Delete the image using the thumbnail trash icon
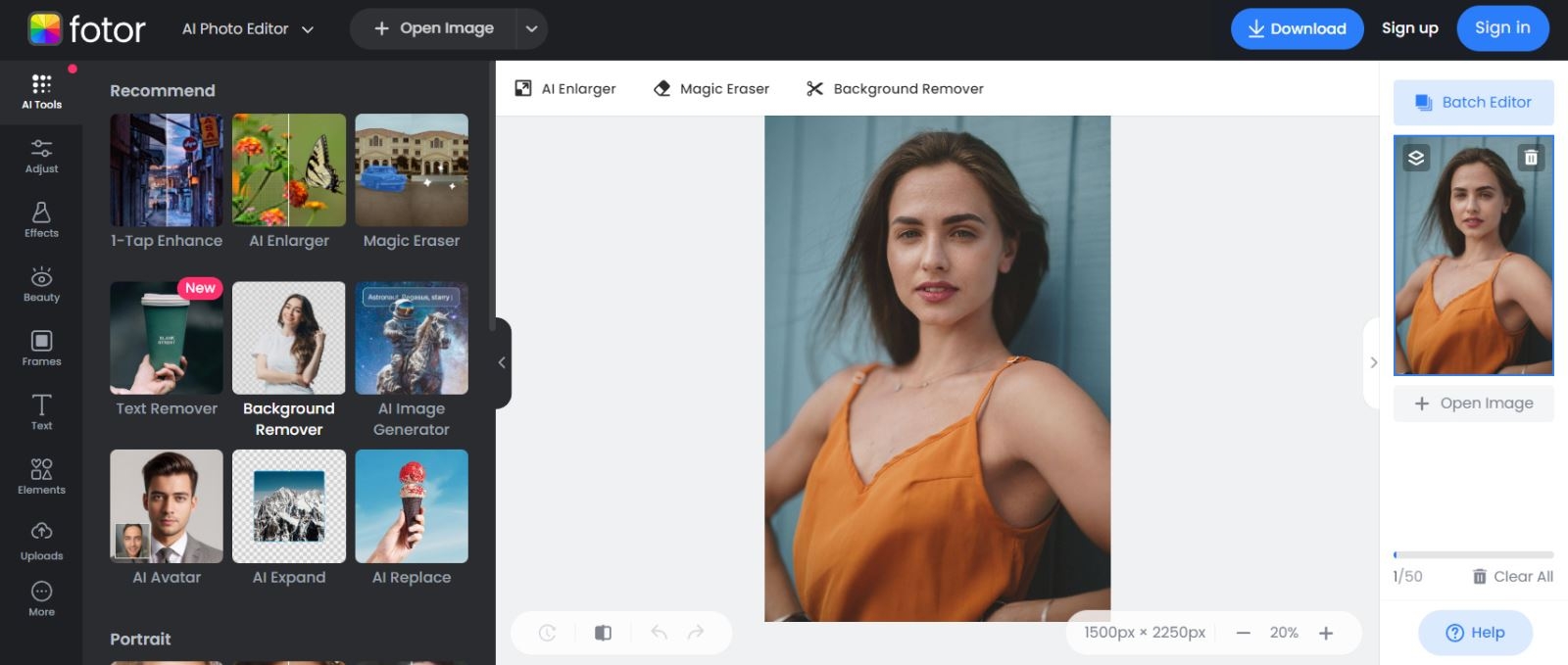The width and height of the screenshot is (1568, 665). 1531,158
